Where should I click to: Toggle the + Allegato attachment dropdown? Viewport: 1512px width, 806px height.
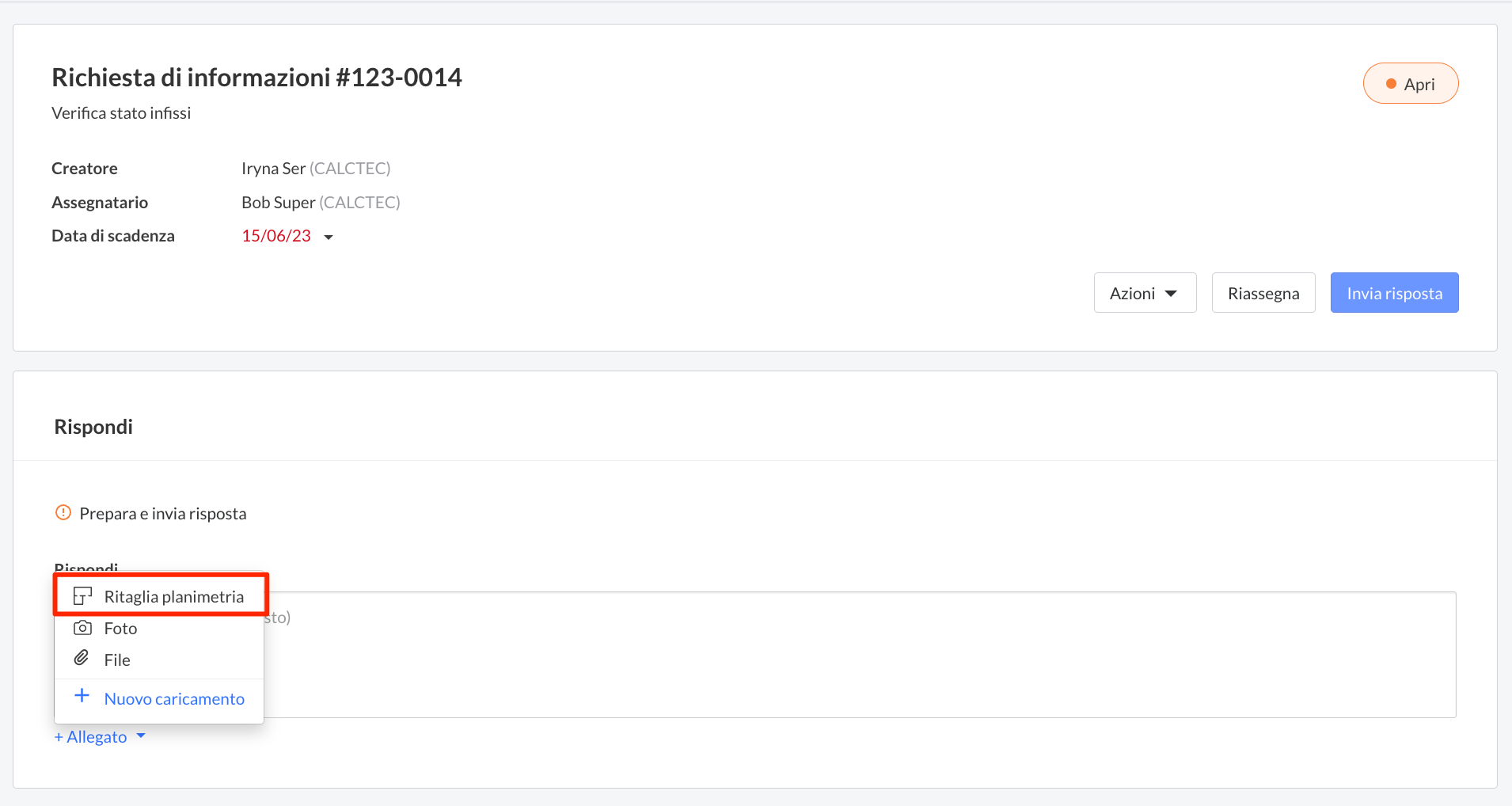coord(100,737)
